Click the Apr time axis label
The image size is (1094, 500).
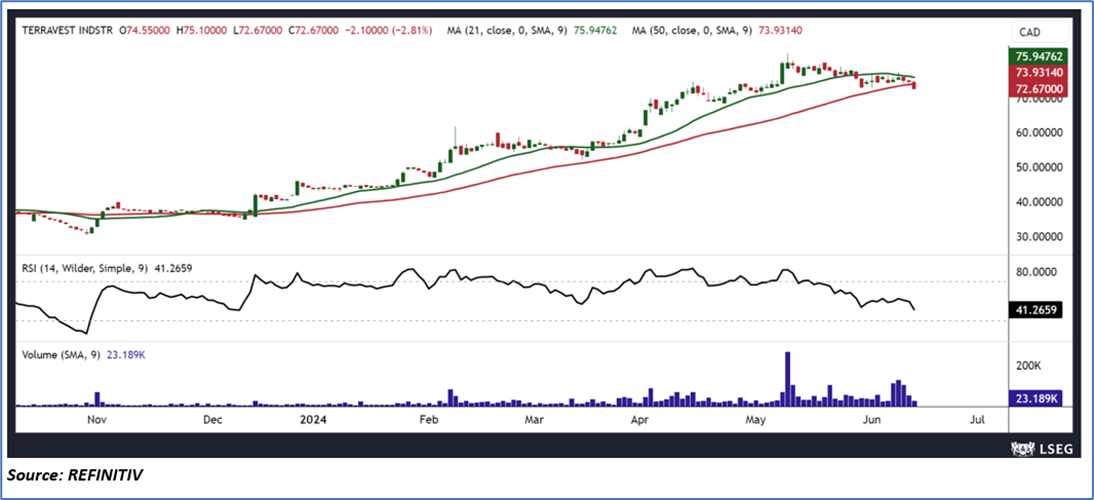pos(640,420)
